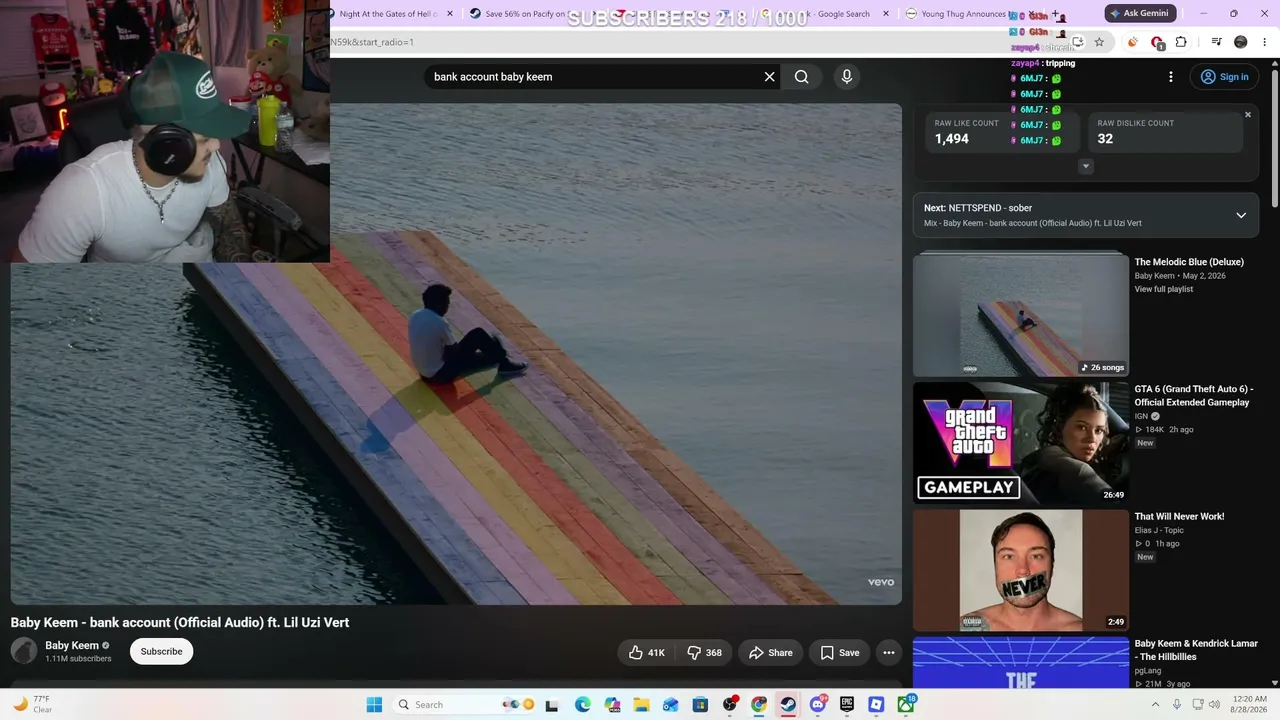The height and width of the screenshot is (720, 1280).
Task: Like the video with 41K likes
Action: click(x=647, y=652)
